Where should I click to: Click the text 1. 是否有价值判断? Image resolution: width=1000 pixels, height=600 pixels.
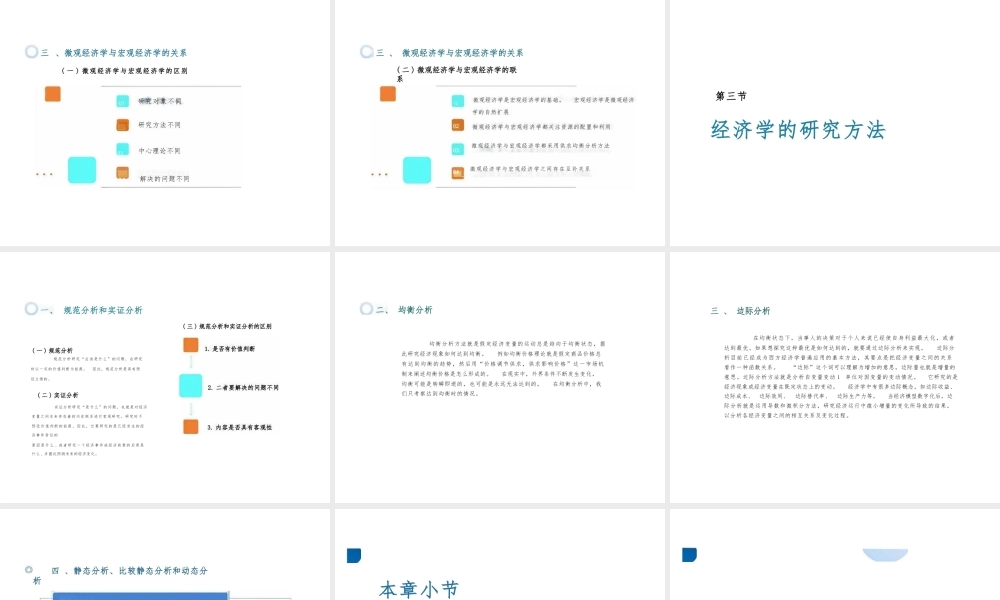tap(230, 349)
